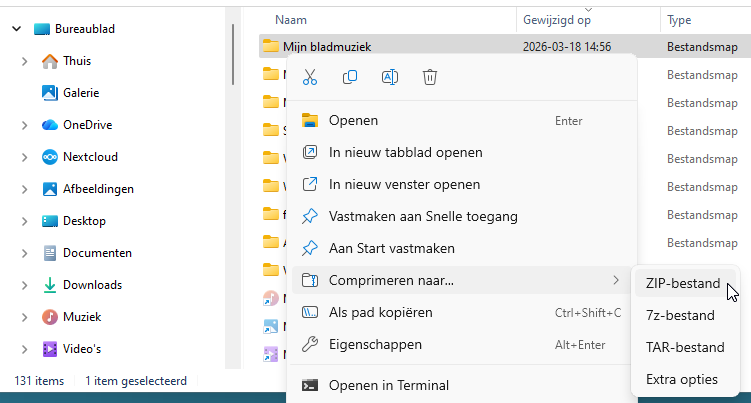Sort by the Naam column header

[291, 20]
